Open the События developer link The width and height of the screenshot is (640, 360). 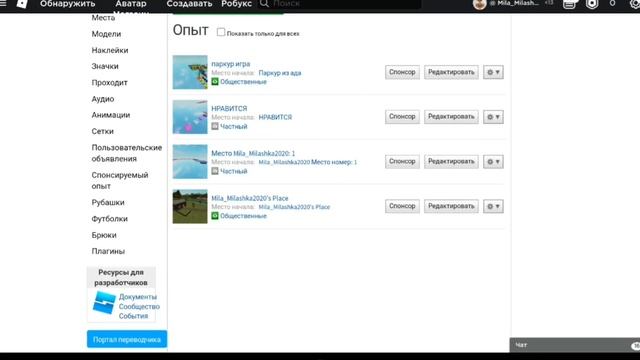point(133,316)
